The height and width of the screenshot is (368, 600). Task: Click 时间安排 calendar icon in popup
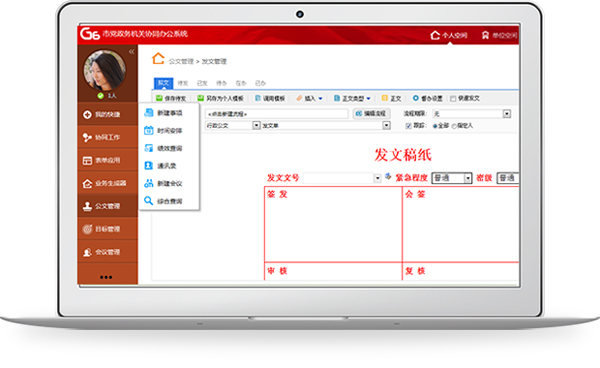(x=148, y=130)
